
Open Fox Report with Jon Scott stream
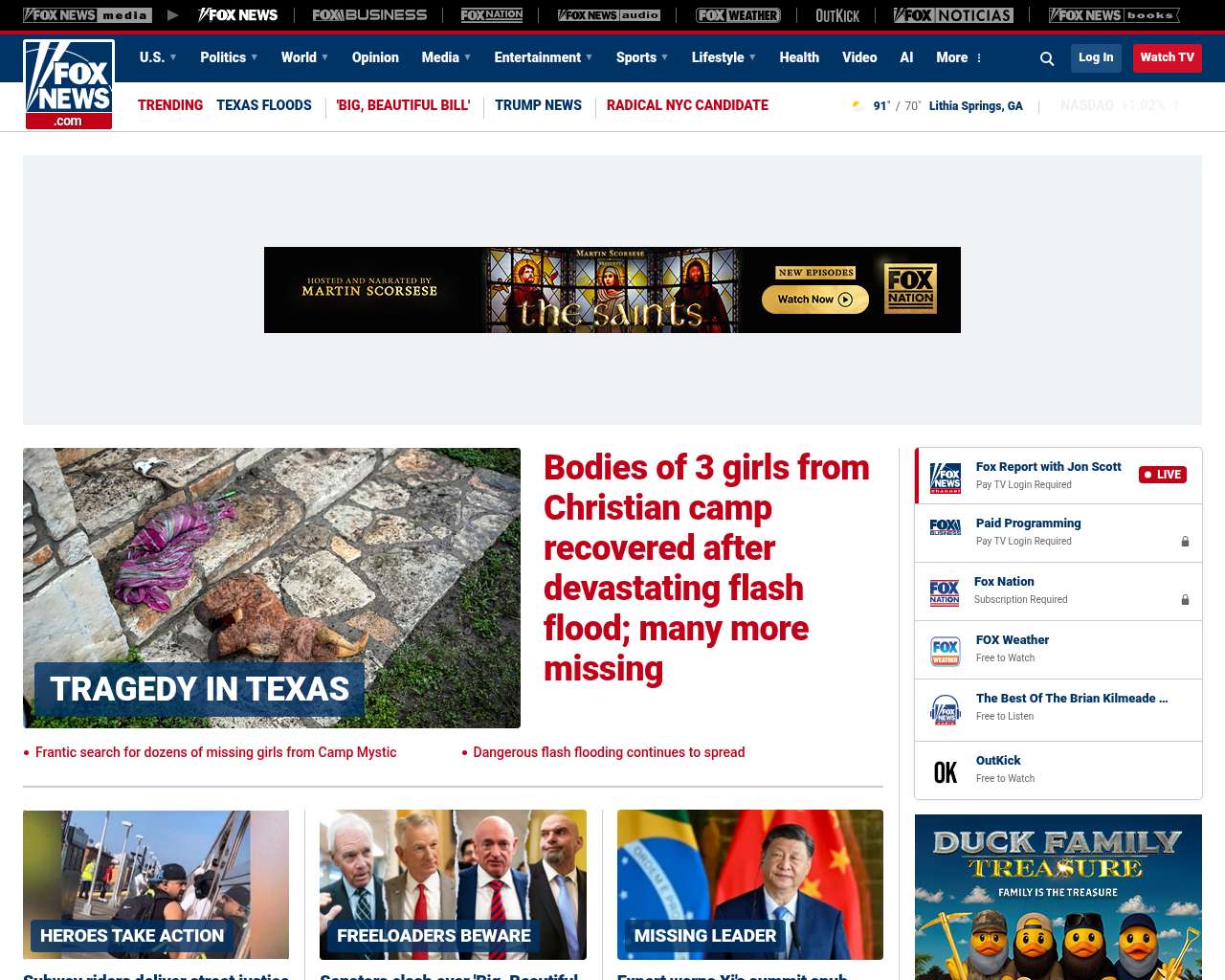1048,467
